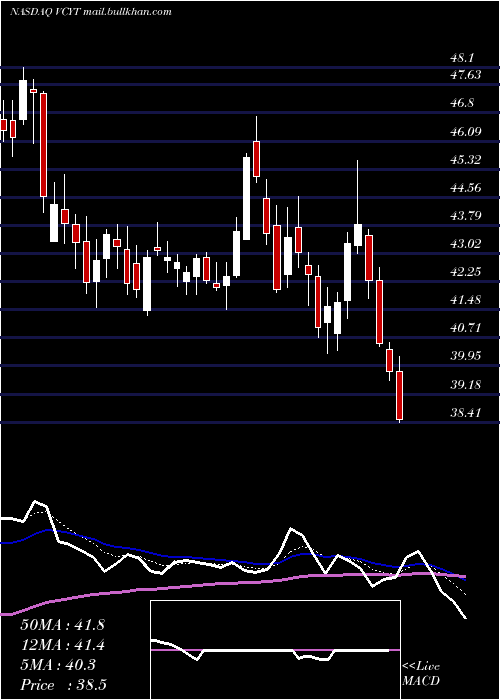Click the 39.95 price level label
Image resolution: width=500 pixels, height=700 pixels.
pos(465,356)
